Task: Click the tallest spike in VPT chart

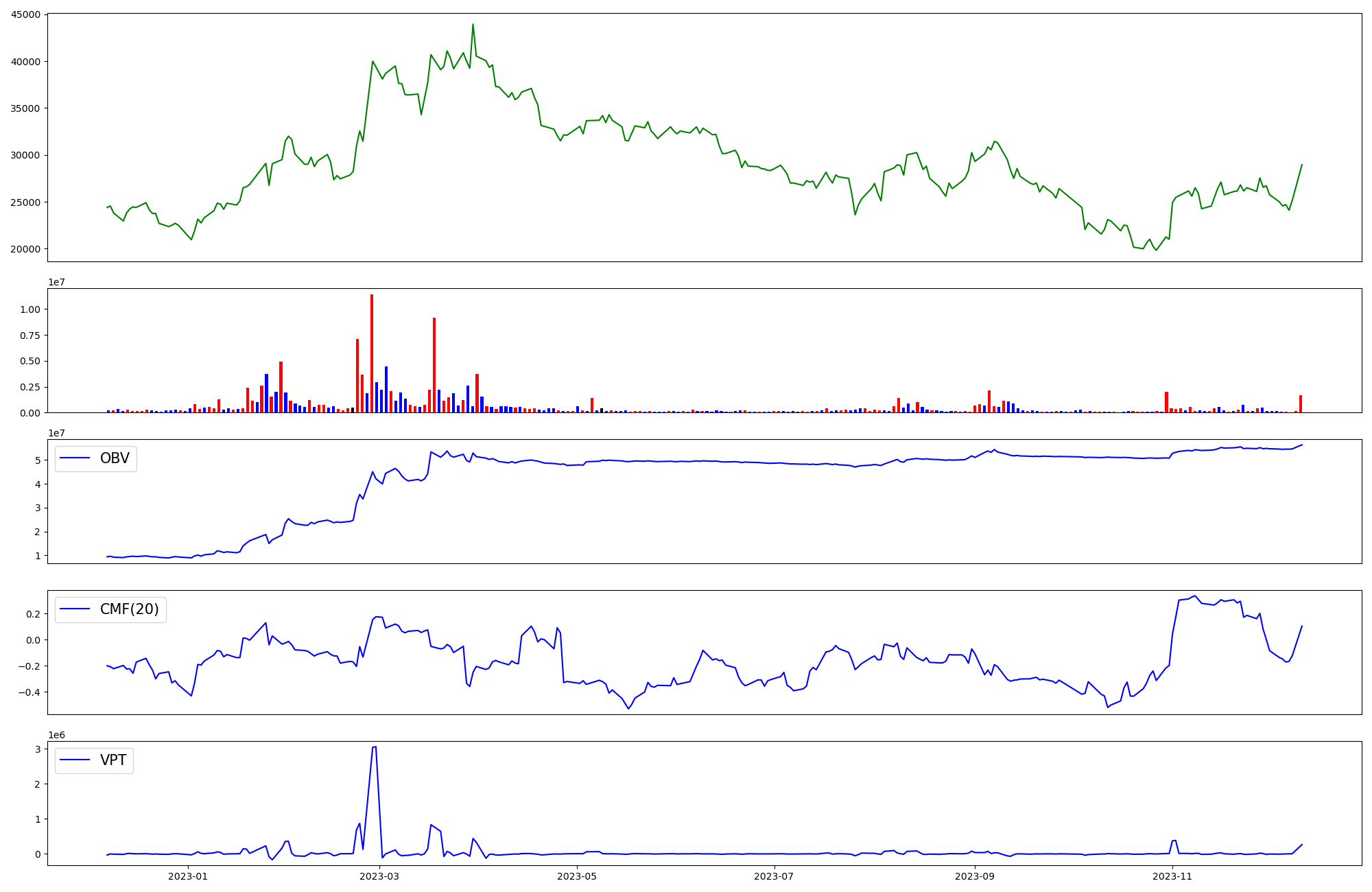Action: (x=374, y=748)
